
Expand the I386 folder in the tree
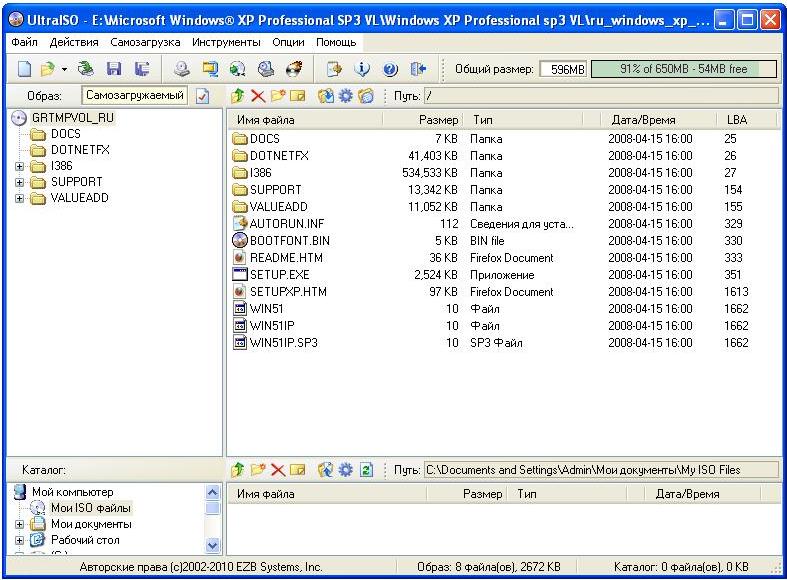click(19, 166)
